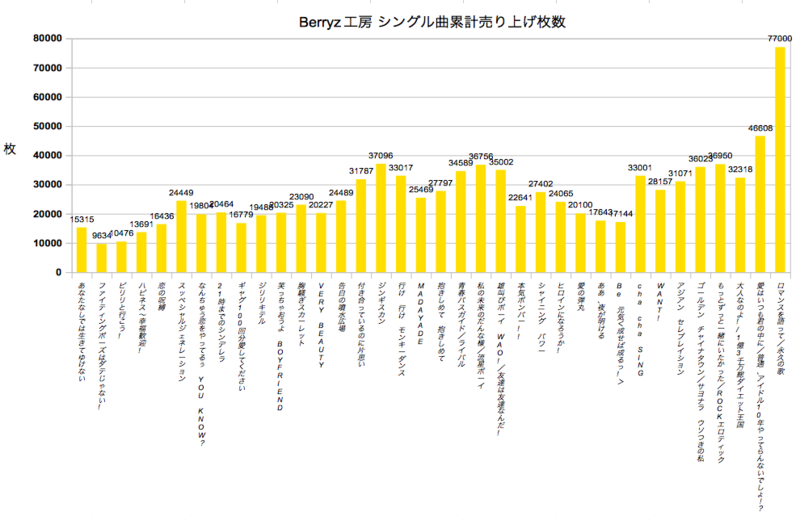Click the data label 20227

[321, 205]
